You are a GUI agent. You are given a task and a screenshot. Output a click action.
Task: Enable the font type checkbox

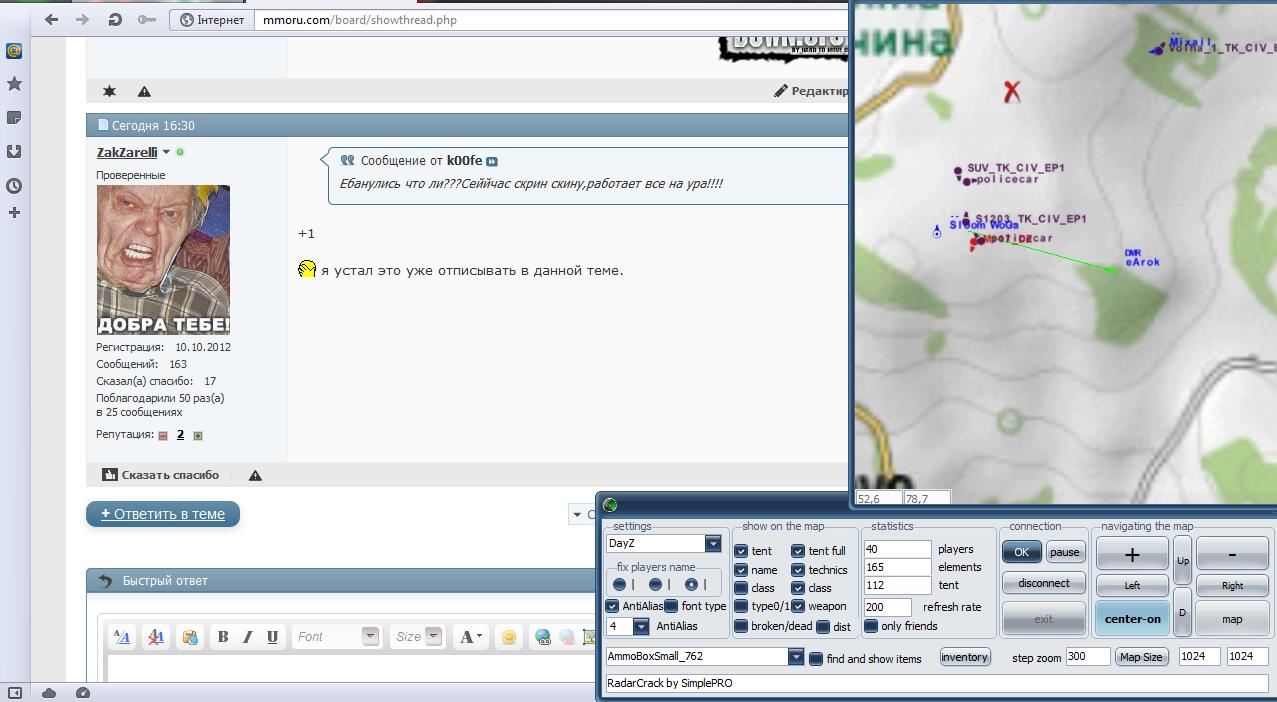(x=671, y=606)
